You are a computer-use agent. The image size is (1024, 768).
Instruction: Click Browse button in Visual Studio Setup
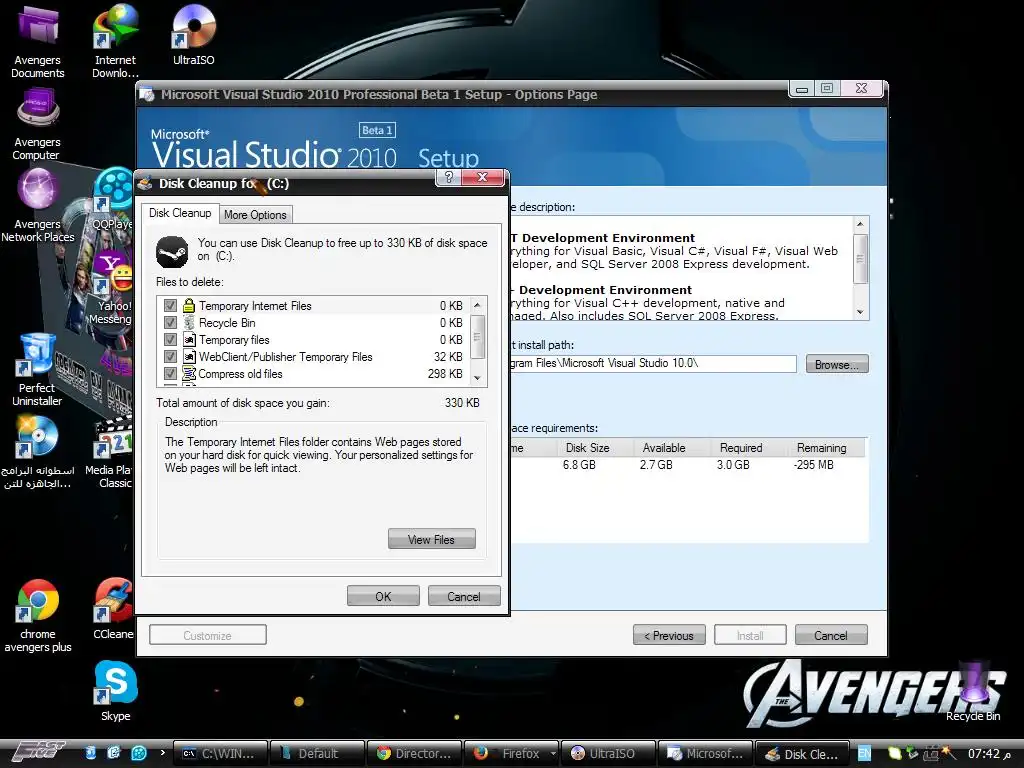(x=837, y=364)
